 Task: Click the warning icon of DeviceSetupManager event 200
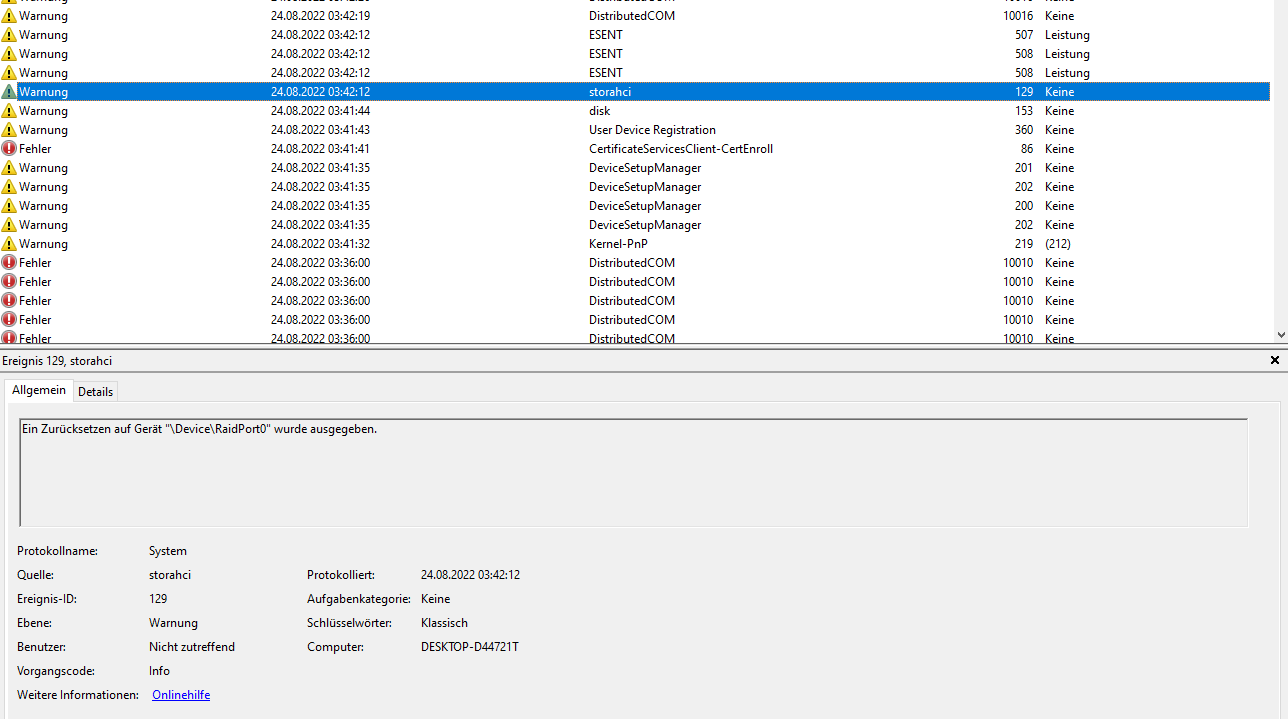[x=10, y=205]
